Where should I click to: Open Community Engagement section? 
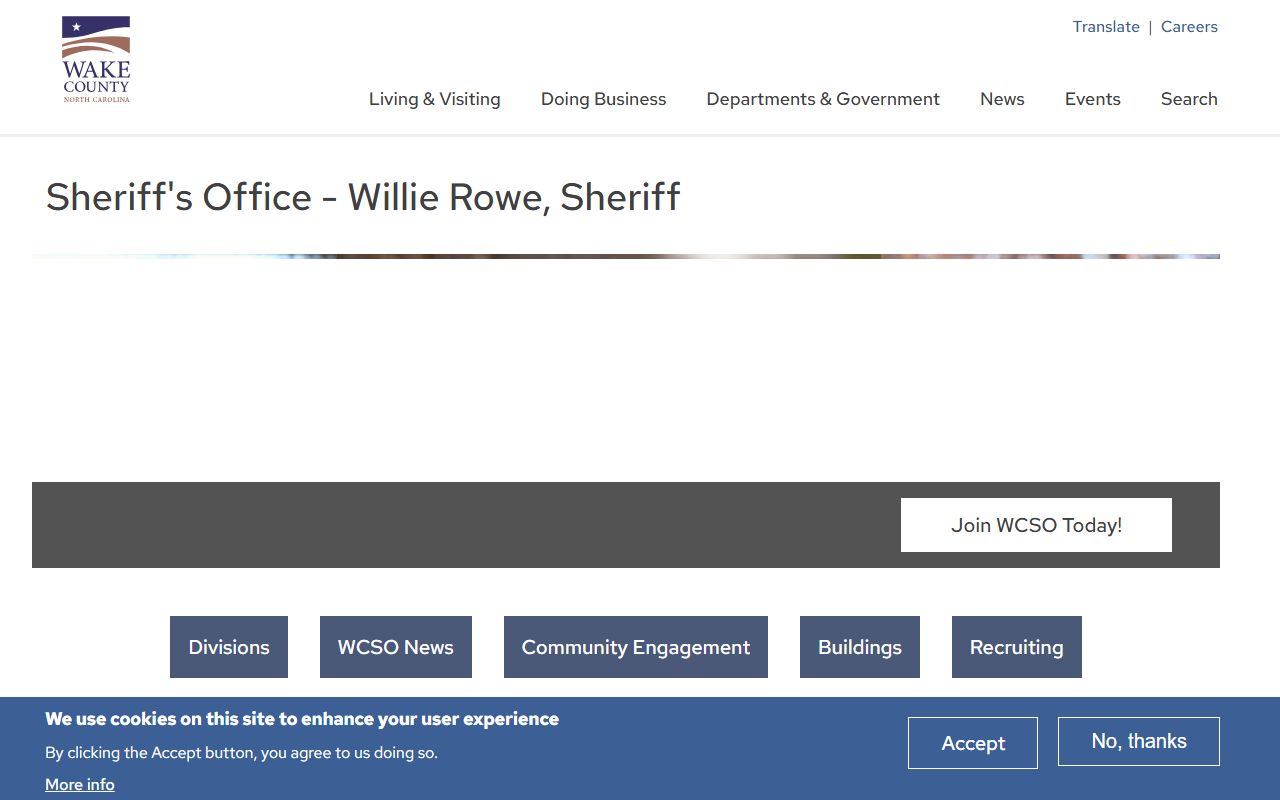(636, 647)
